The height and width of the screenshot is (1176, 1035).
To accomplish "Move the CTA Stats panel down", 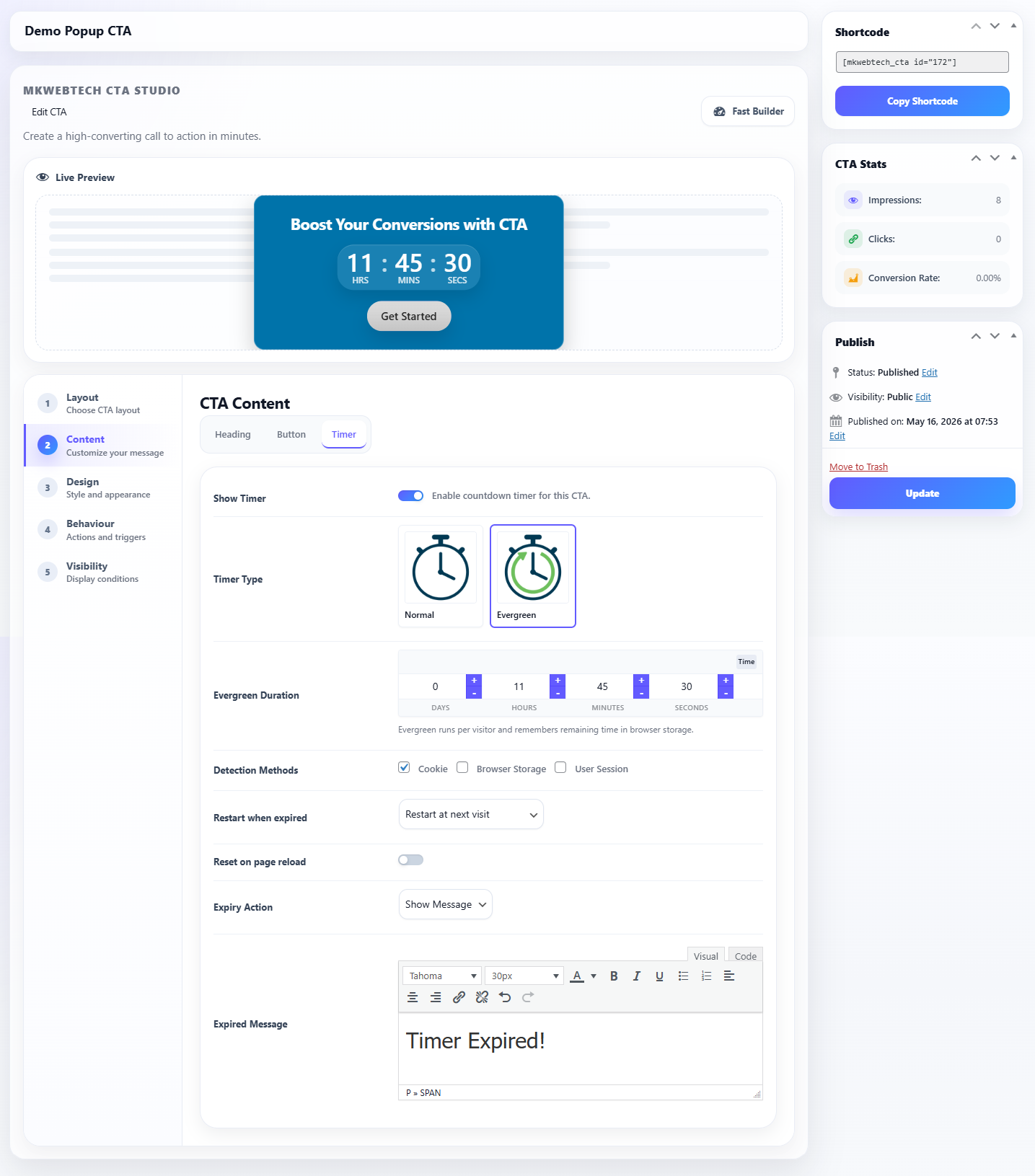I will (x=995, y=158).
